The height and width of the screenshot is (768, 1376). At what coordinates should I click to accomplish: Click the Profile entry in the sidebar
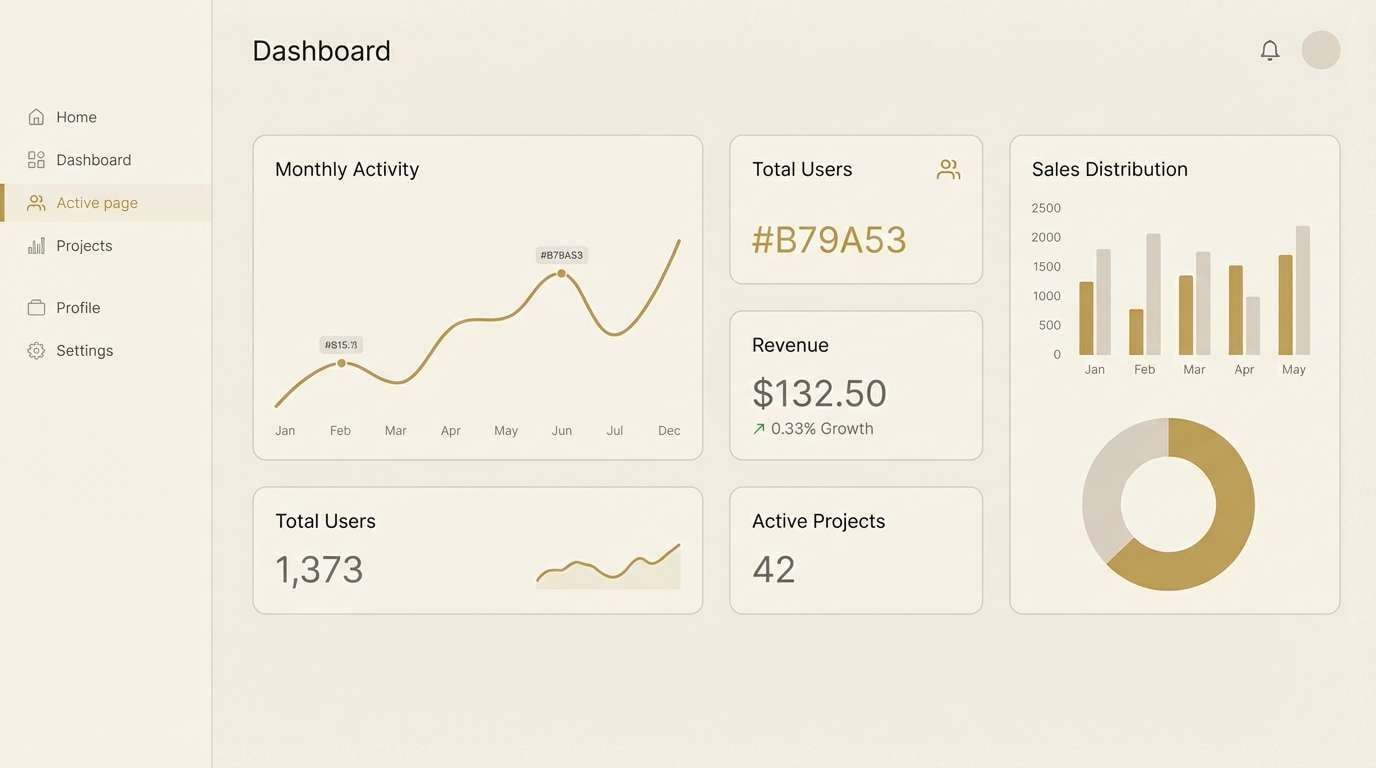tap(78, 307)
